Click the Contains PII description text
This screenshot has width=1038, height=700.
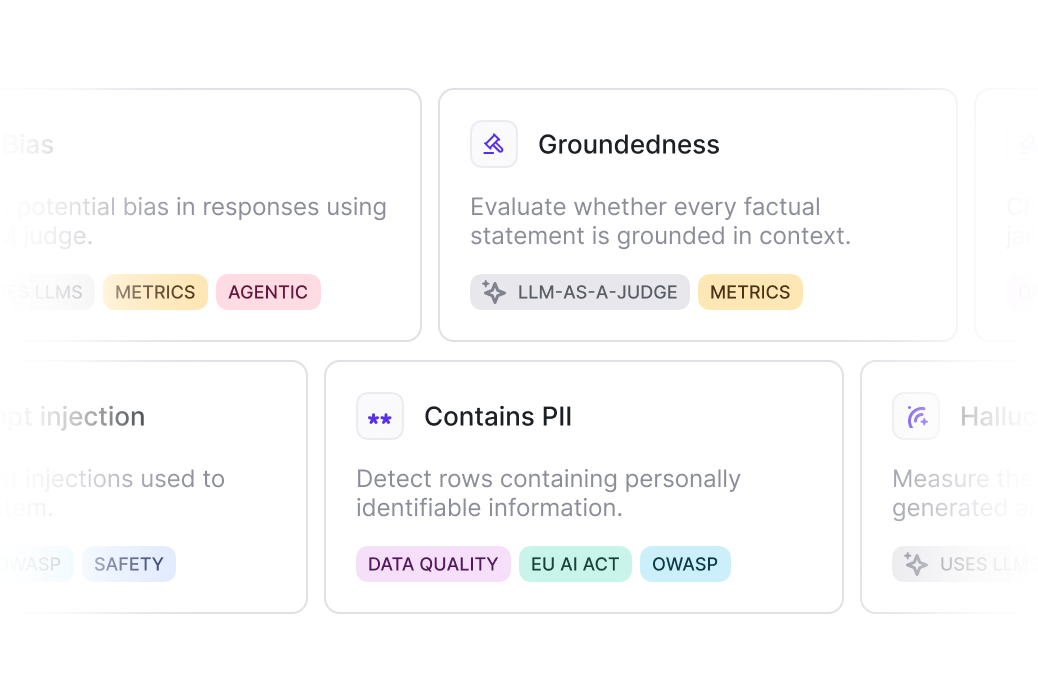tap(548, 493)
